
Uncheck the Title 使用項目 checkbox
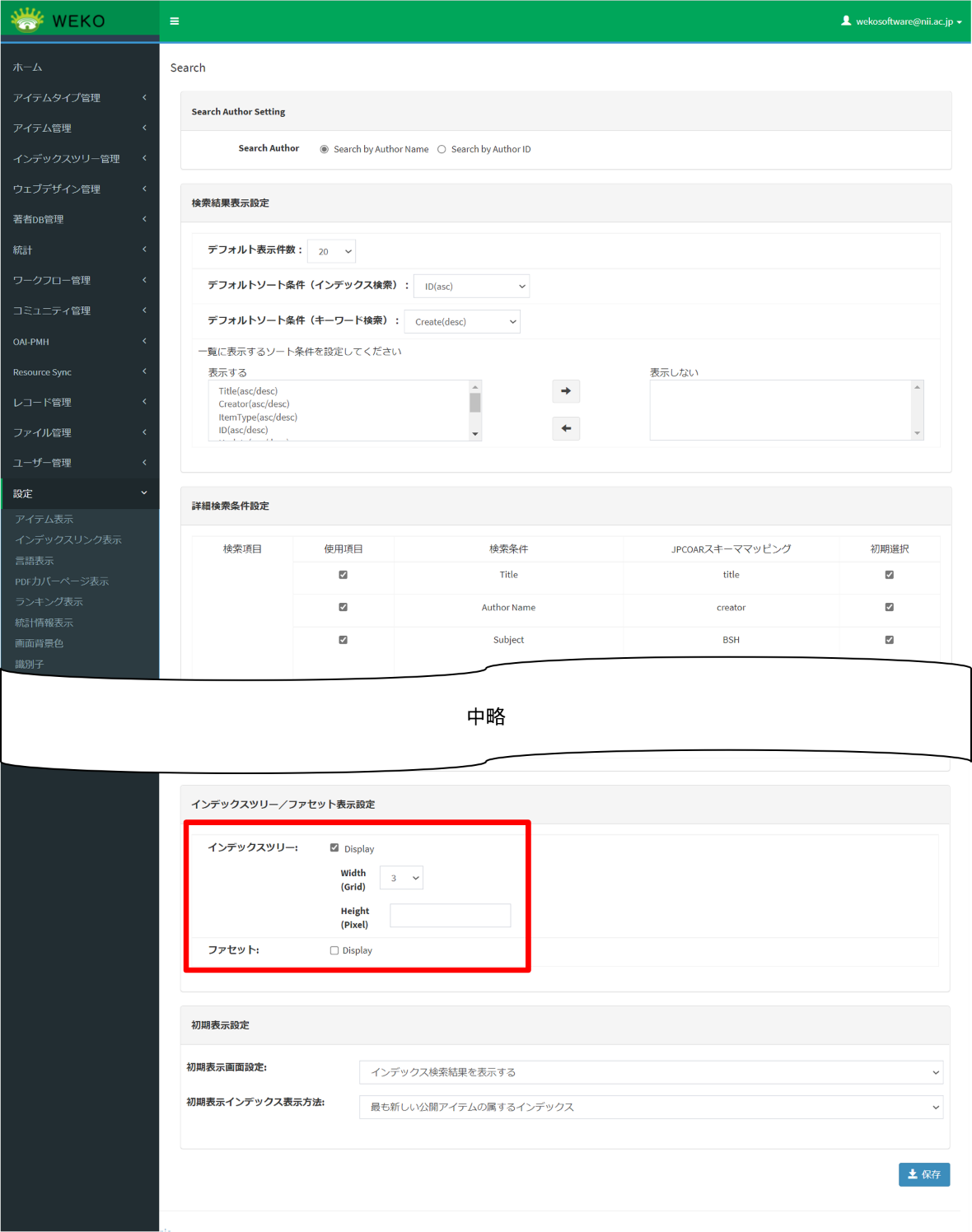[343, 575]
